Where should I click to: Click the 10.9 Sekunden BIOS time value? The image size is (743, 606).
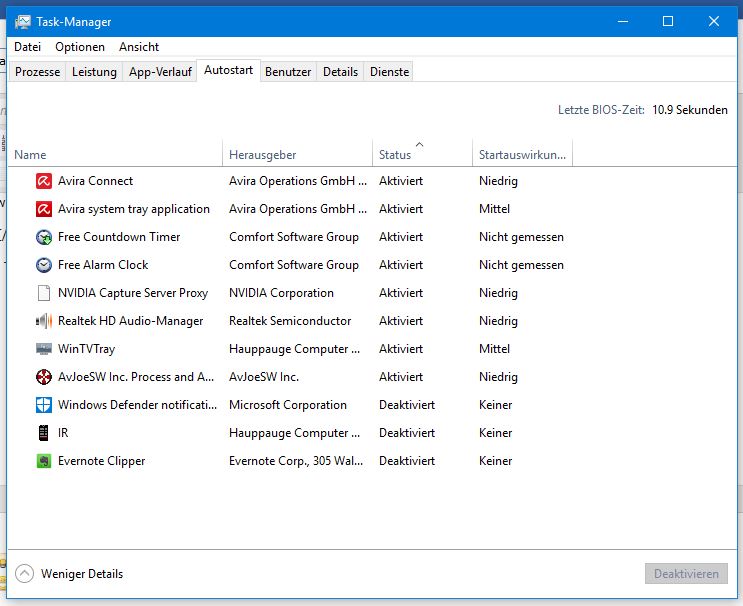(689, 110)
